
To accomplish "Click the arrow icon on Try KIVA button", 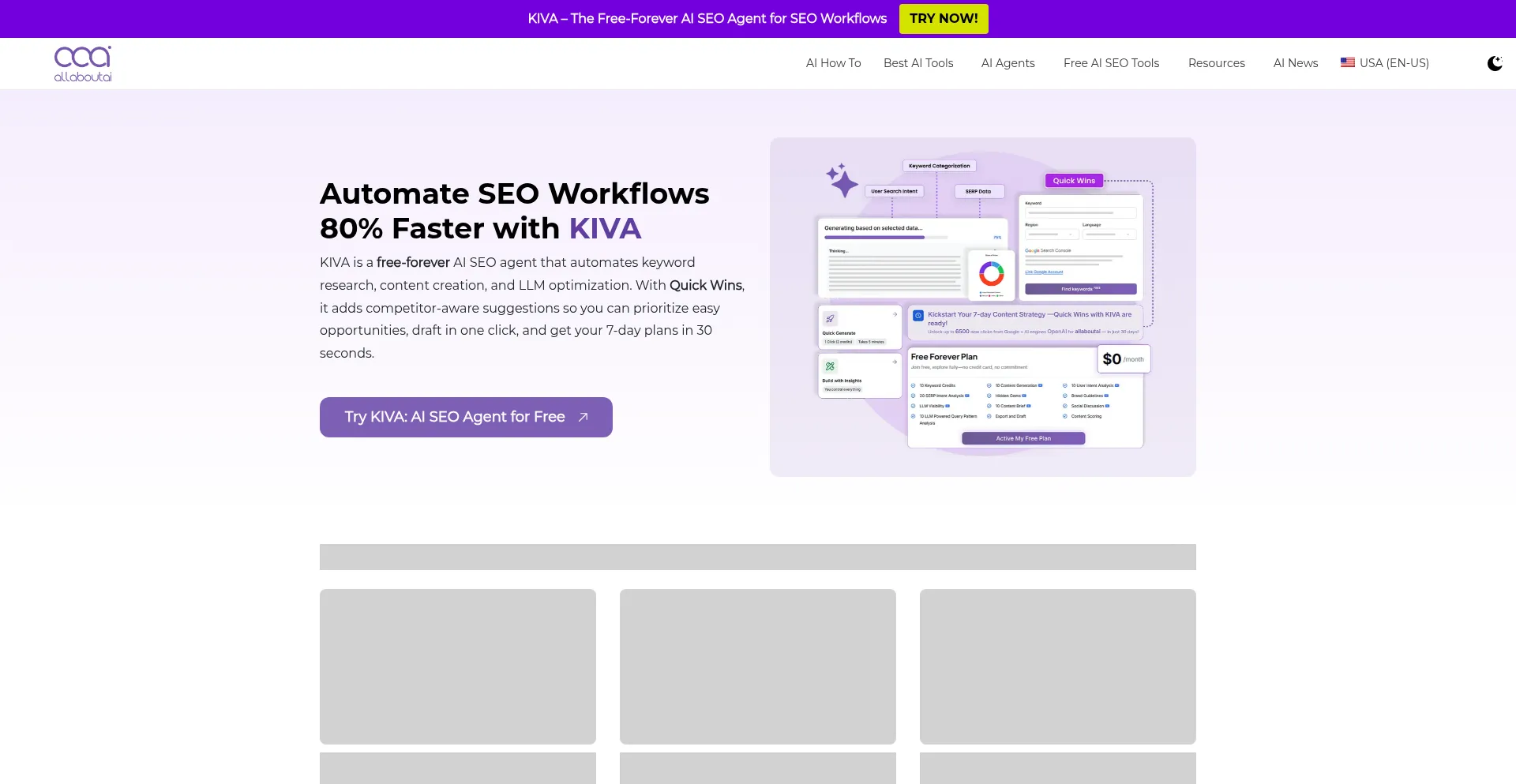I will (583, 417).
